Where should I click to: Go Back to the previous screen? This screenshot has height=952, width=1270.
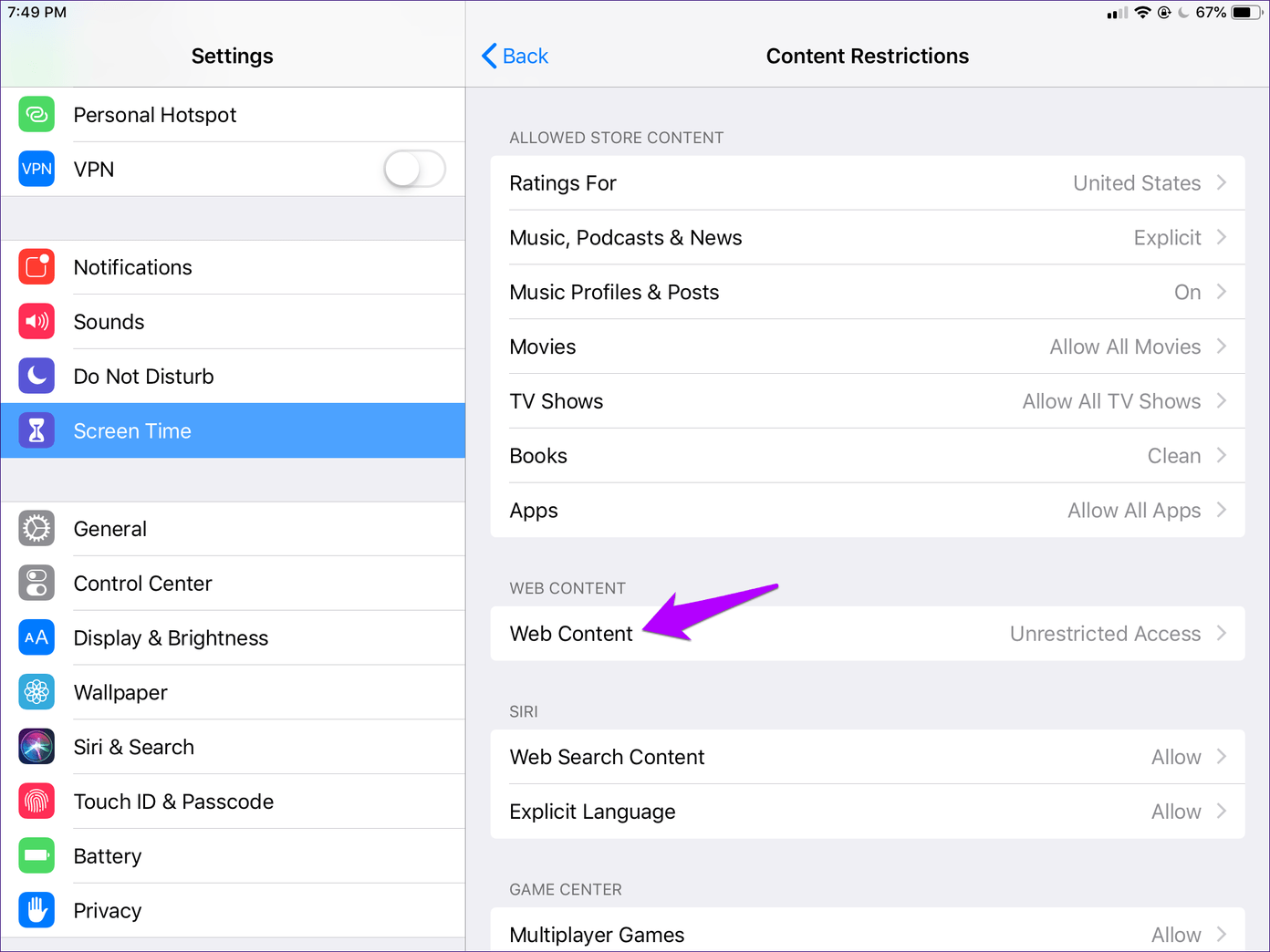pos(515,57)
